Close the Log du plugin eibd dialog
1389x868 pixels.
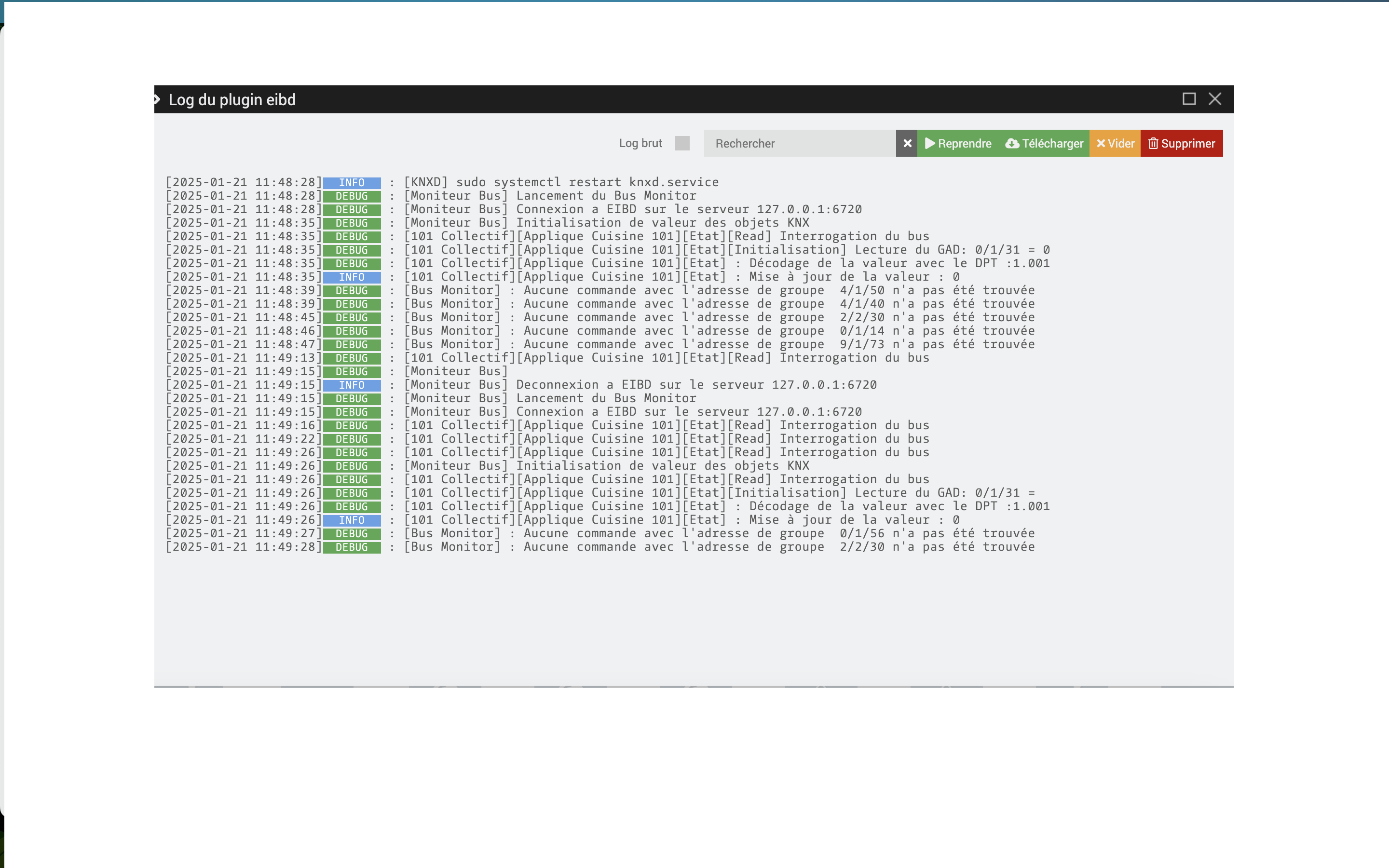tap(1214, 99)
